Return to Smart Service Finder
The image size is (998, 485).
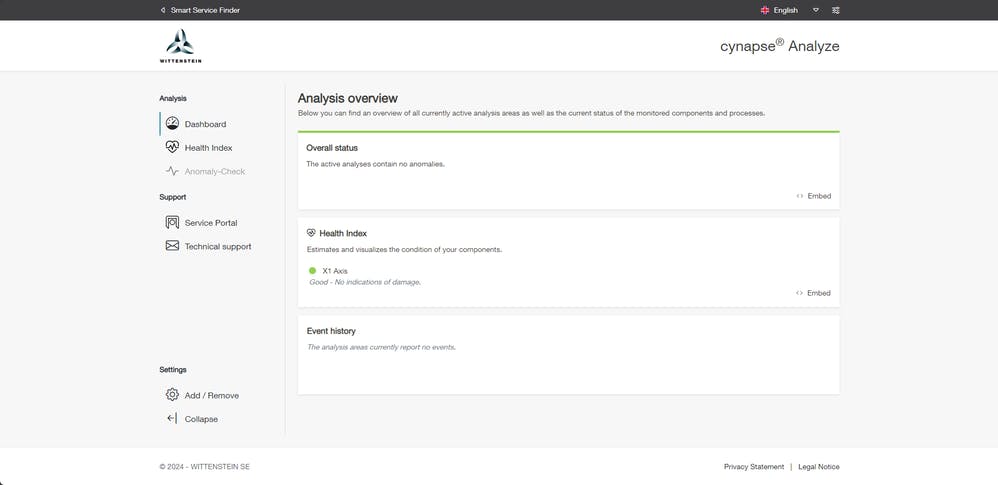tap(205, 10)
